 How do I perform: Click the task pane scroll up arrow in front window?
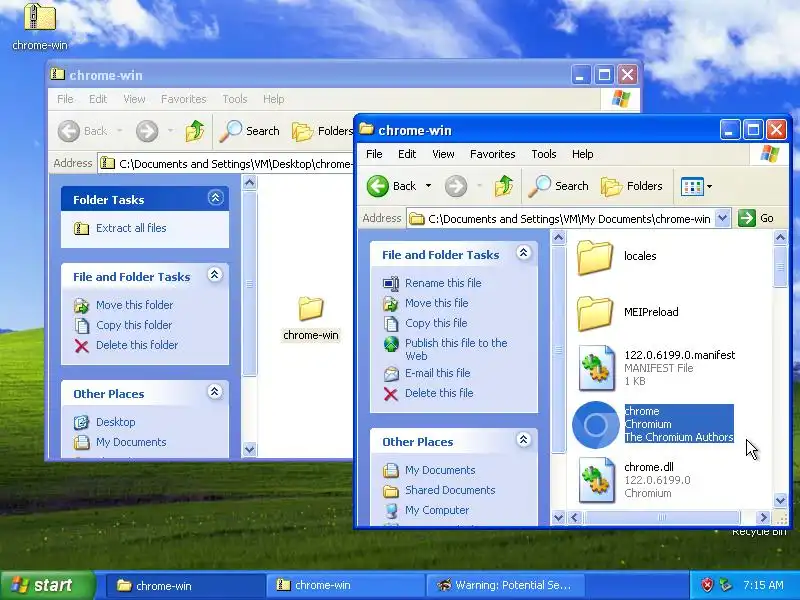pos(559,237)
